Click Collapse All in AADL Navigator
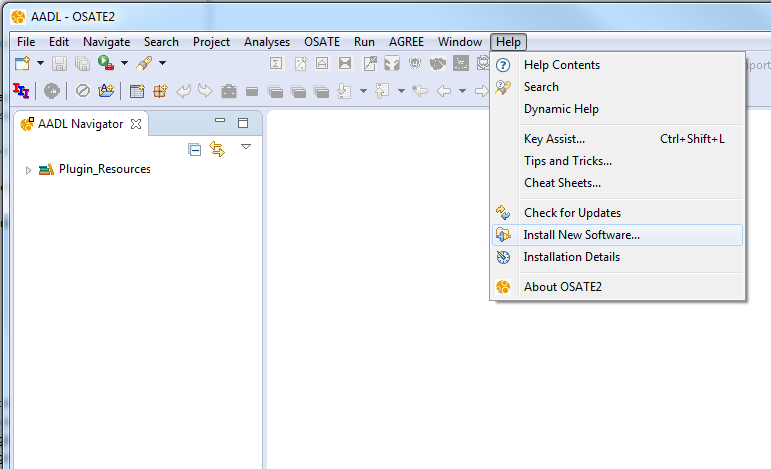 point(195,149)
